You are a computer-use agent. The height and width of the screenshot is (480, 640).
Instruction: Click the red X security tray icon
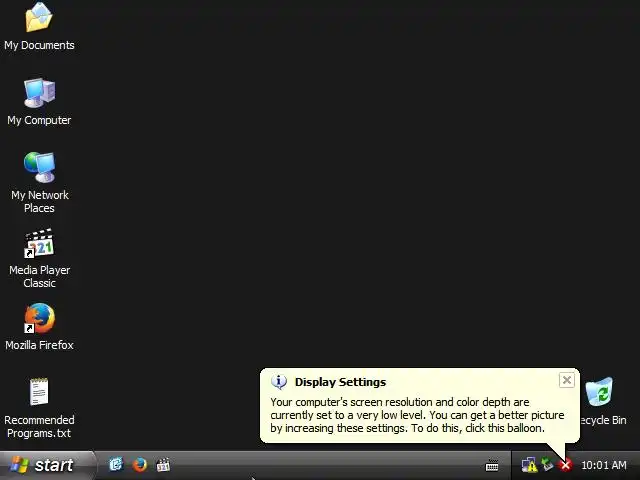coord(566,465)
